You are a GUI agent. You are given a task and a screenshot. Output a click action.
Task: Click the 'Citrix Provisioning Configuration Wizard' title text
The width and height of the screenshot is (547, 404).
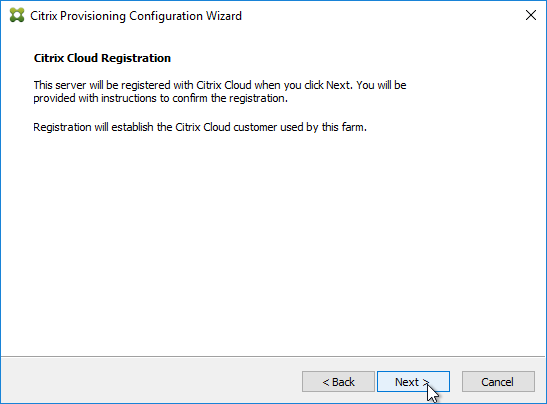pos(136,16)
